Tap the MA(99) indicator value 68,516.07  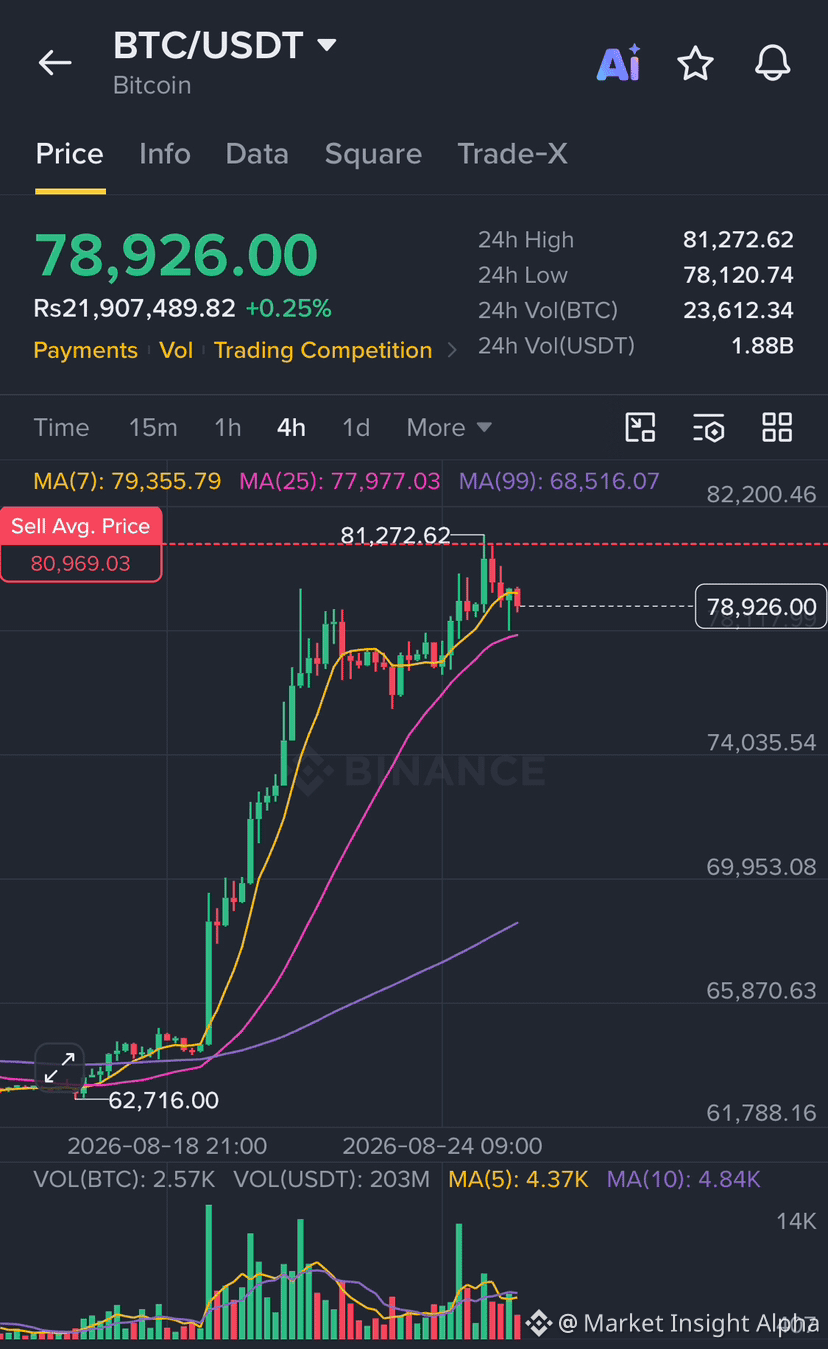tap(559, 481)
